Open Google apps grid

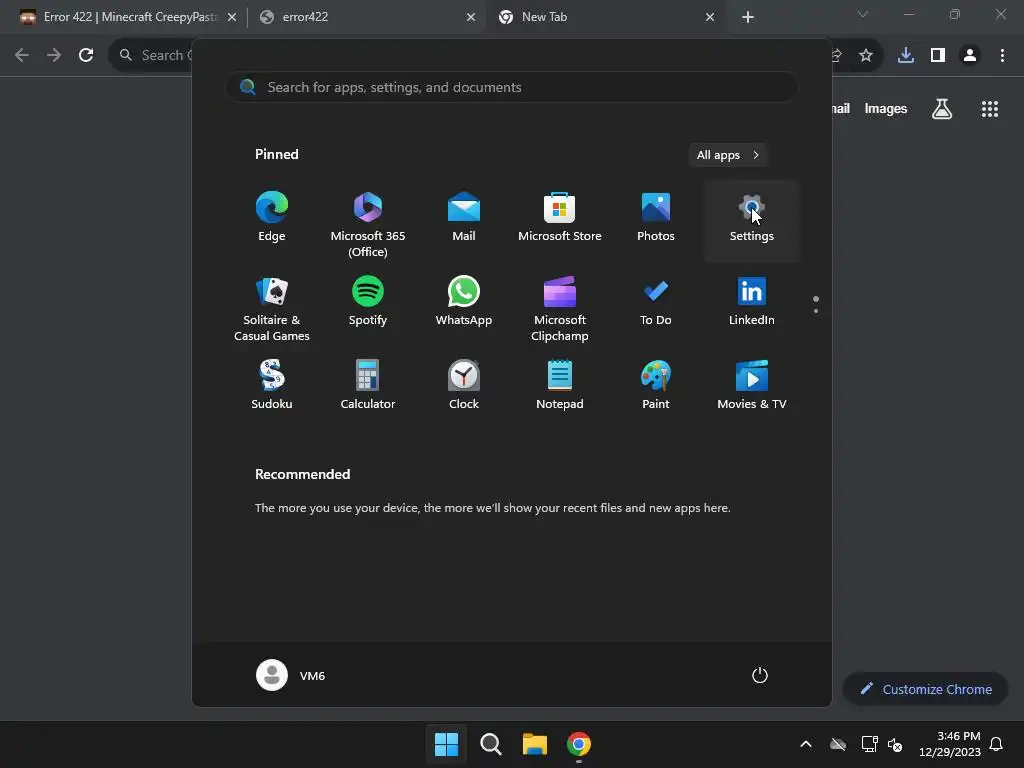click(x=989, y=108)
